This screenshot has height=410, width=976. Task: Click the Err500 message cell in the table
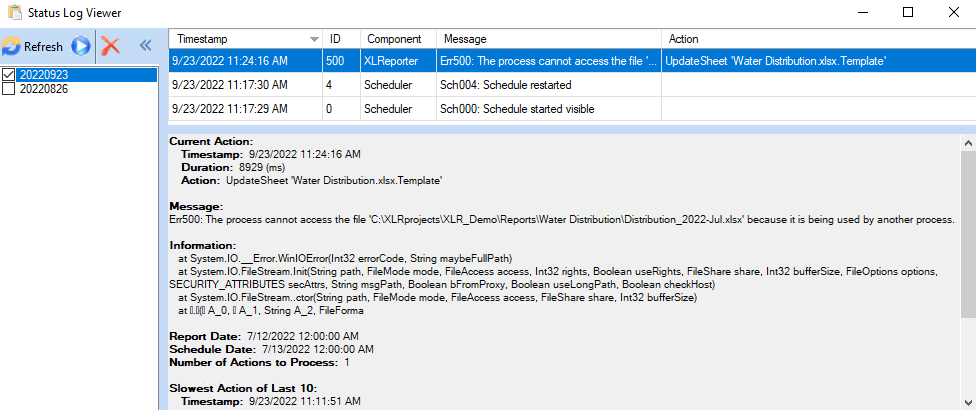(x=548, y=61)
